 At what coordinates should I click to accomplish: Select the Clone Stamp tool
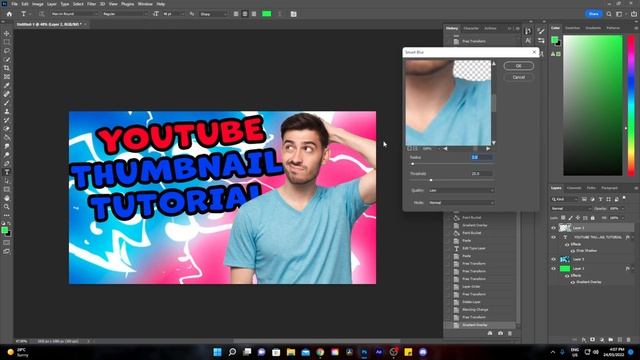[7, 111]
